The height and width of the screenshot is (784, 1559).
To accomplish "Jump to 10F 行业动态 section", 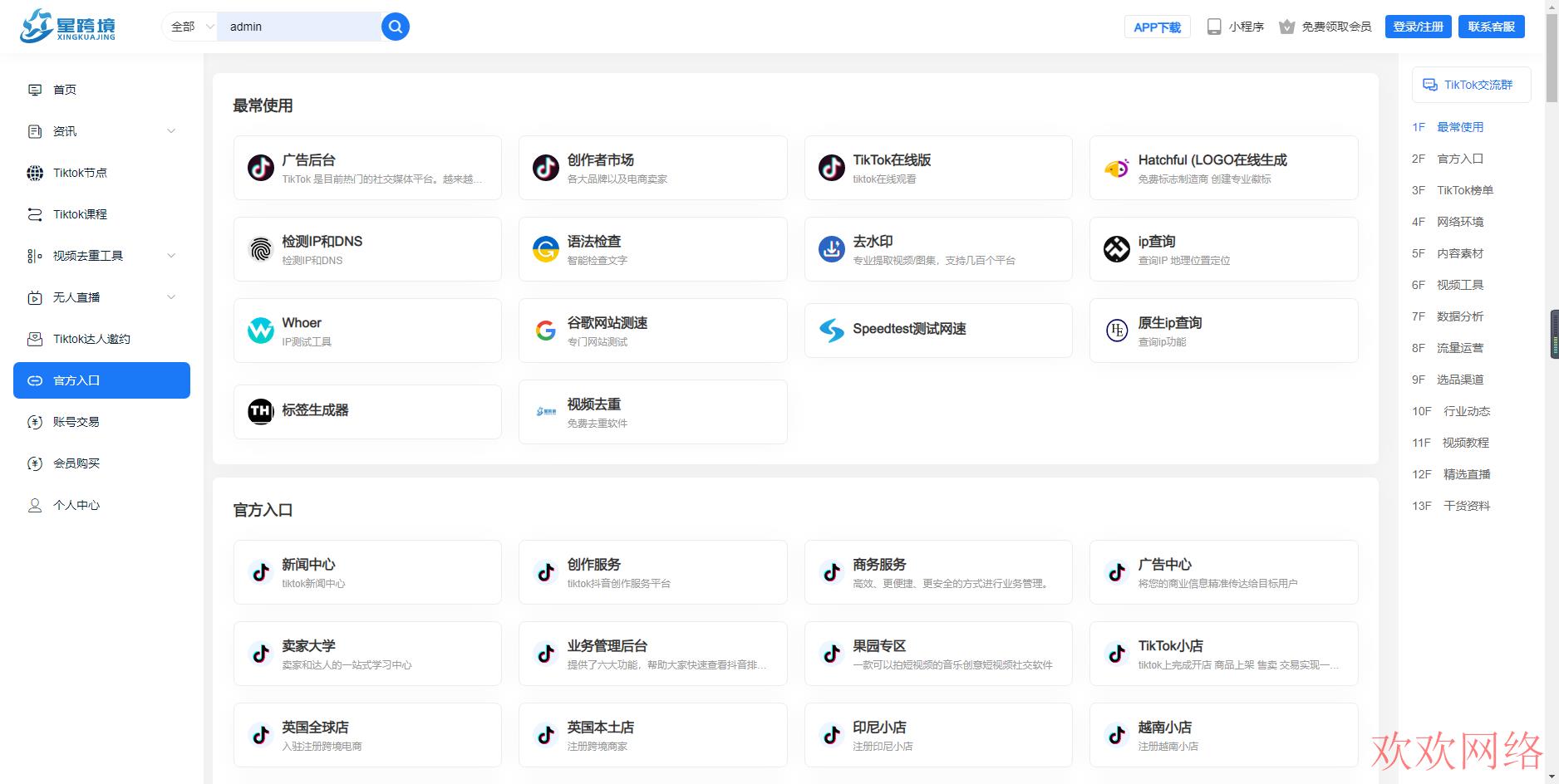I will point(1451,411).
